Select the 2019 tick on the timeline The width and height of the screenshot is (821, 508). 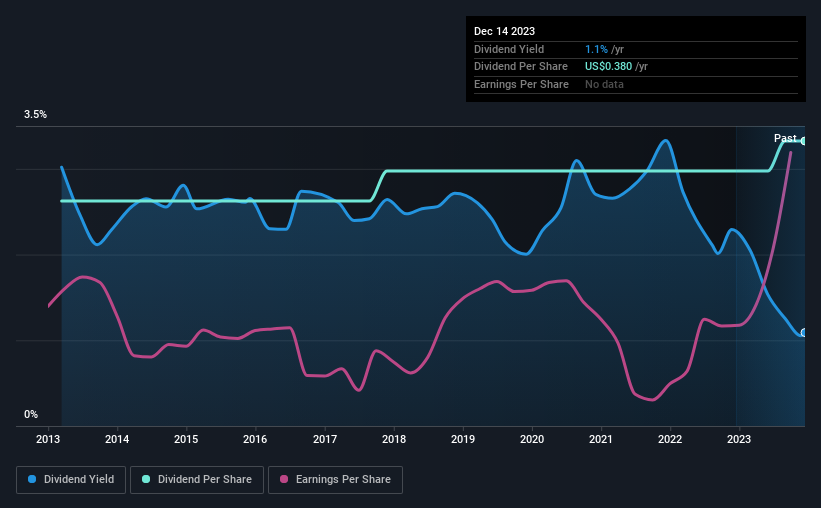coord(463,439)
